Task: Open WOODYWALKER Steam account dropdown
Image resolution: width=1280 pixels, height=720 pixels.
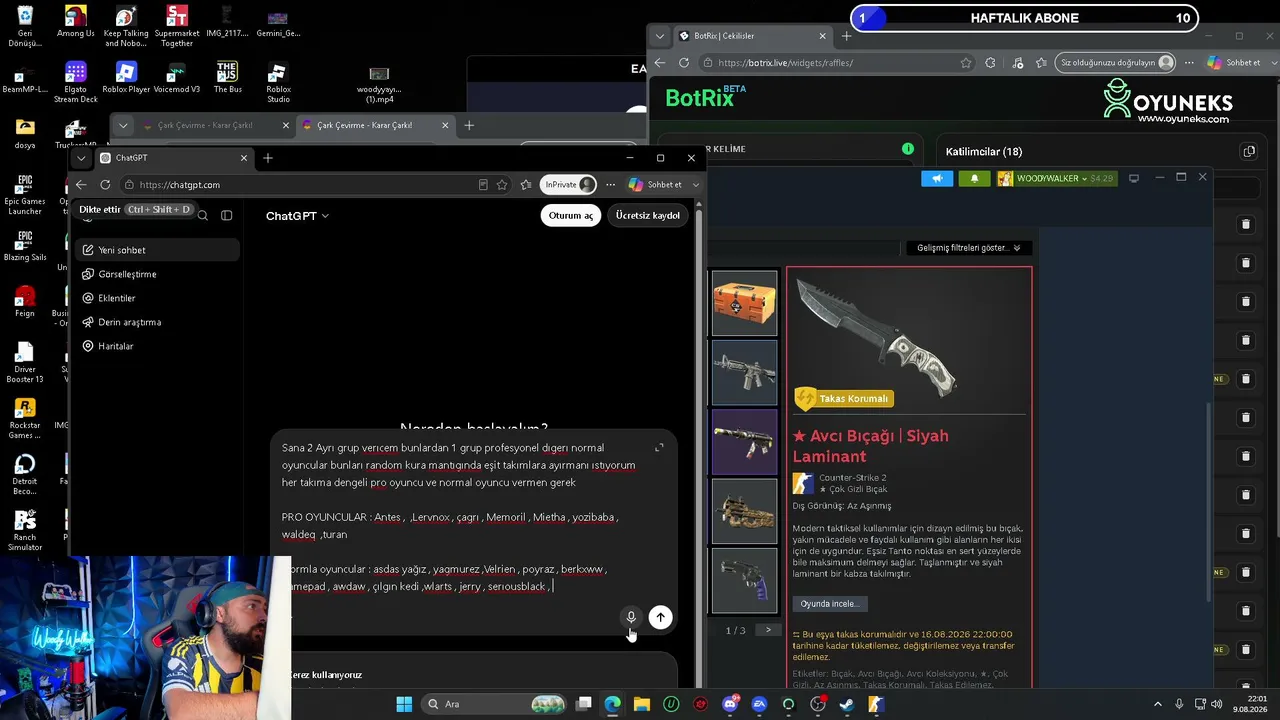Action: point(1055,178)
